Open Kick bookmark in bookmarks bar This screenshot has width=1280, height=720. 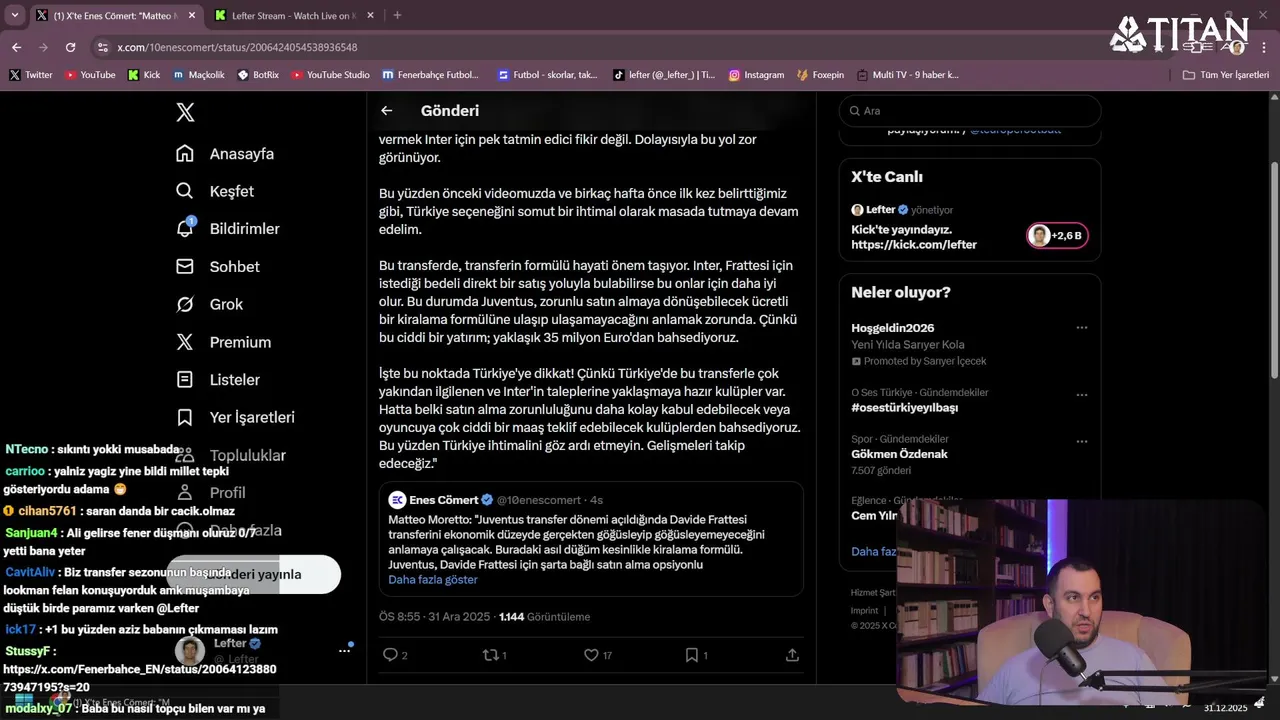tap(144, 75)
